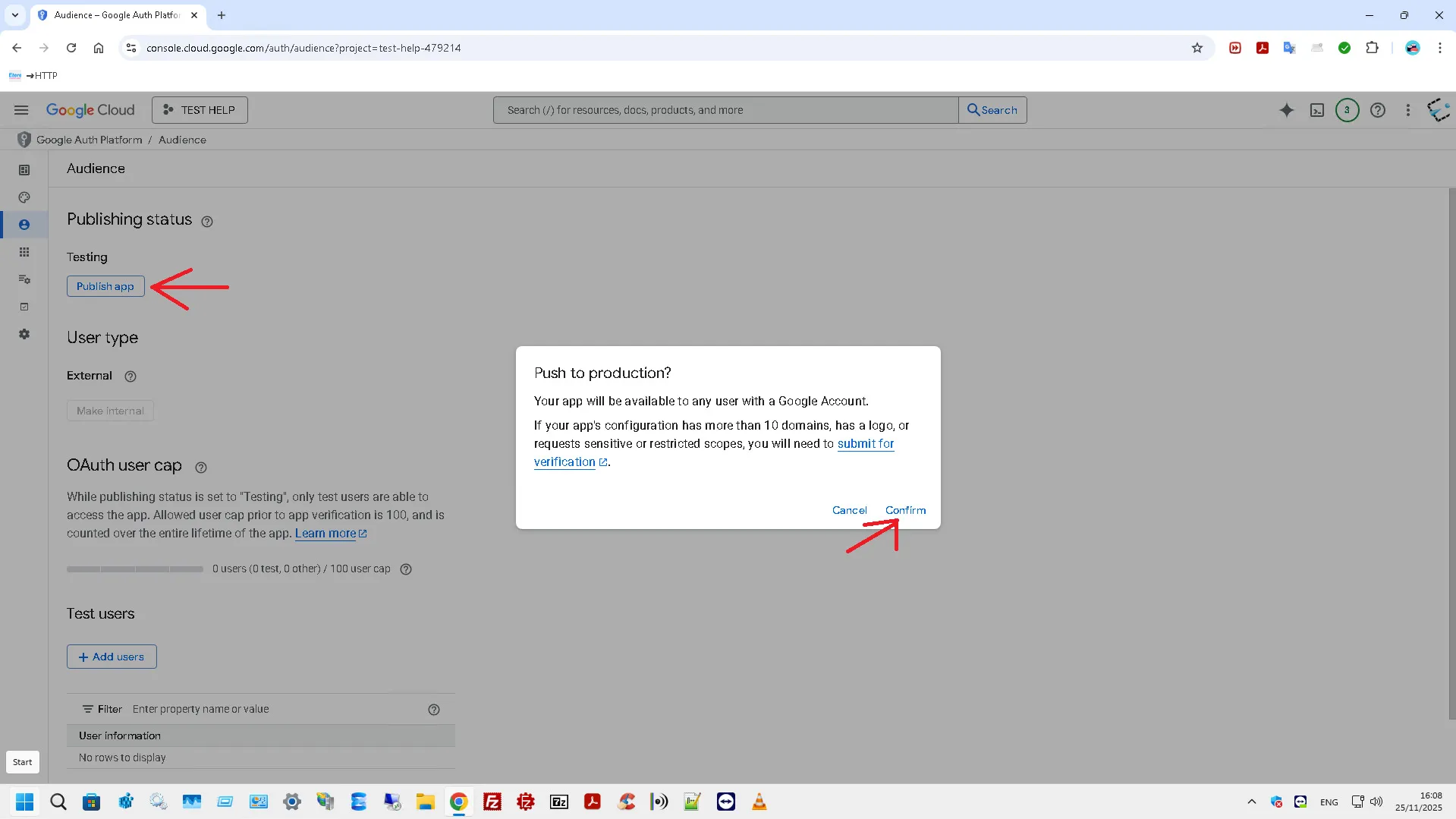Image resolution: width=1456 pixels, height=819 pixels.
Task: Cancel the Push to production dialog
Action: click(x=849, y=510)
